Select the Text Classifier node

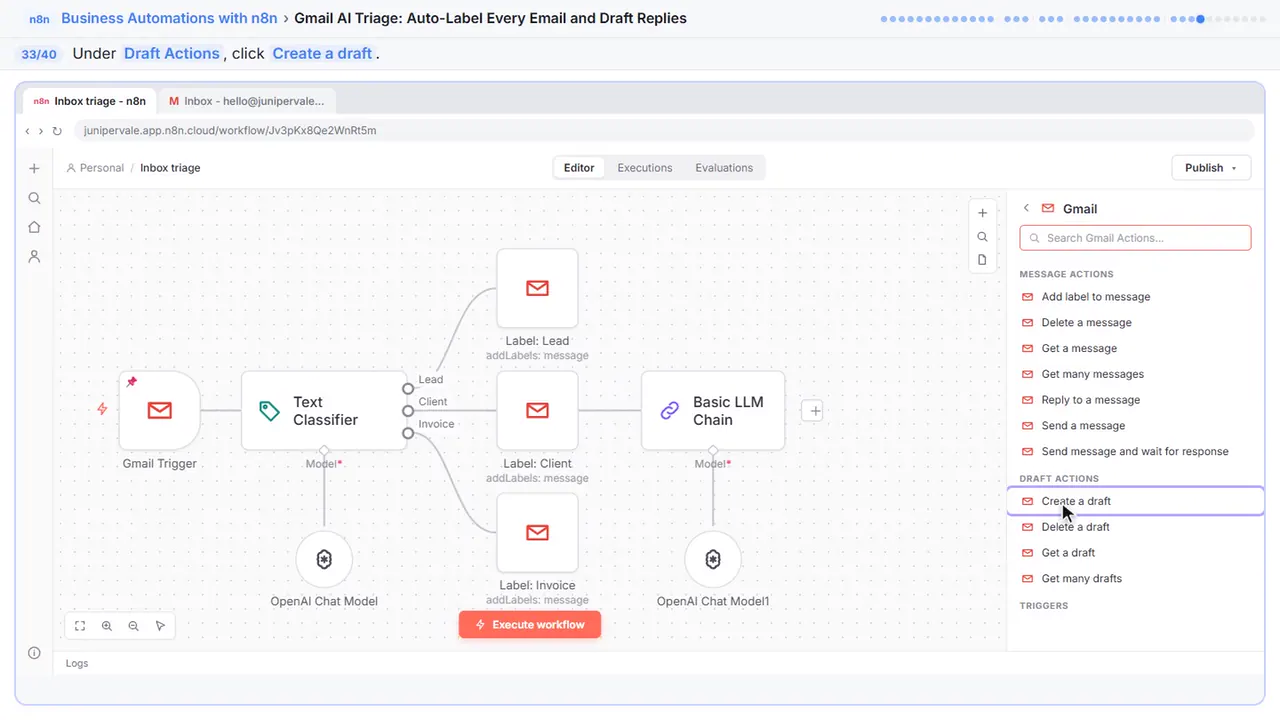pyautogui.click(x=324, y=410)
